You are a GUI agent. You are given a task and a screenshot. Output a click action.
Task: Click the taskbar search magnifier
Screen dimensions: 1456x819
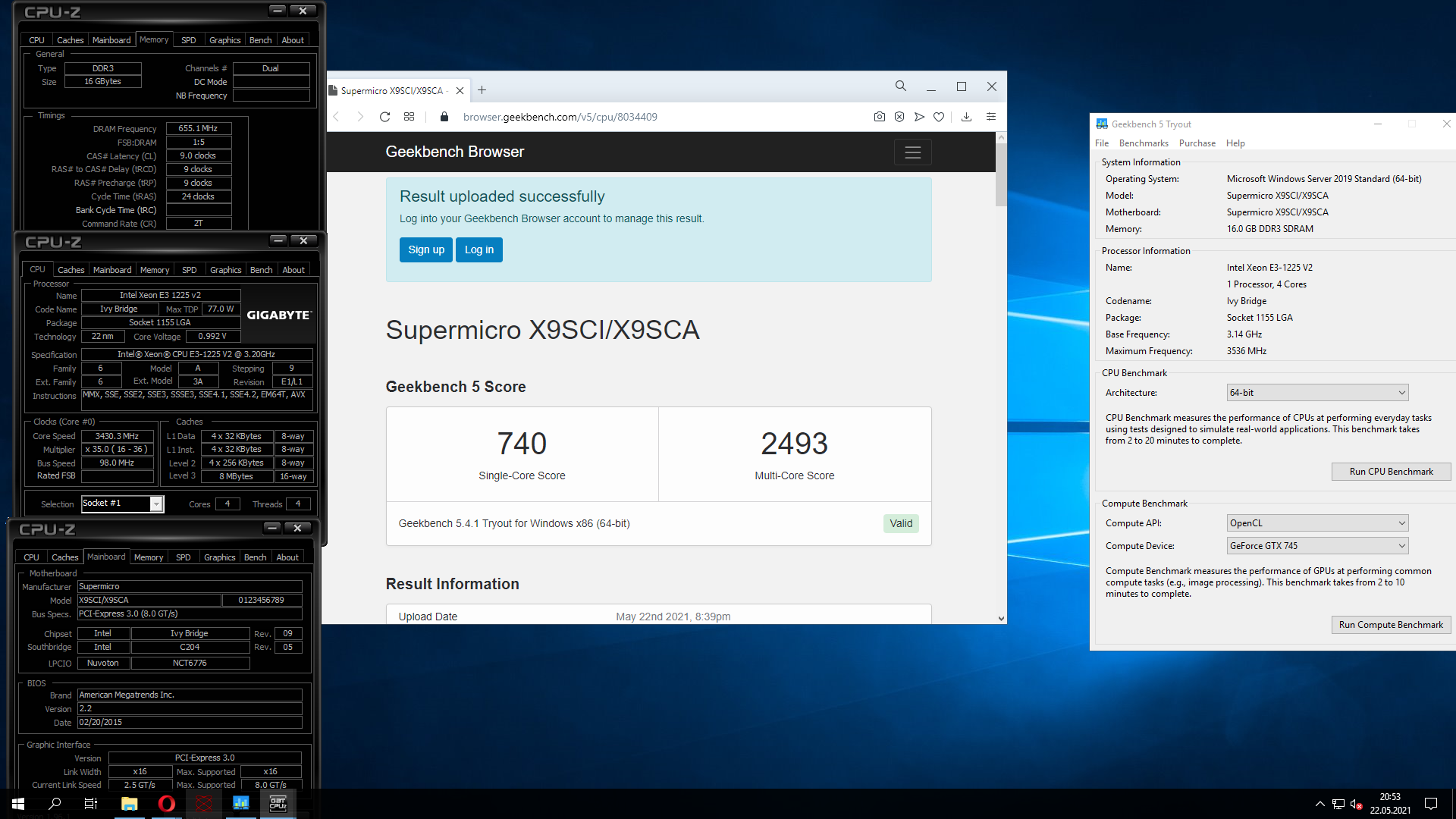55,804
